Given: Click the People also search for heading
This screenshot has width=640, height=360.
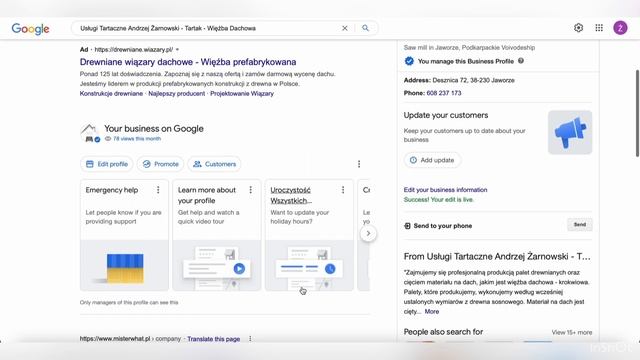Looking at the screenshot, I should click(443, 332).
